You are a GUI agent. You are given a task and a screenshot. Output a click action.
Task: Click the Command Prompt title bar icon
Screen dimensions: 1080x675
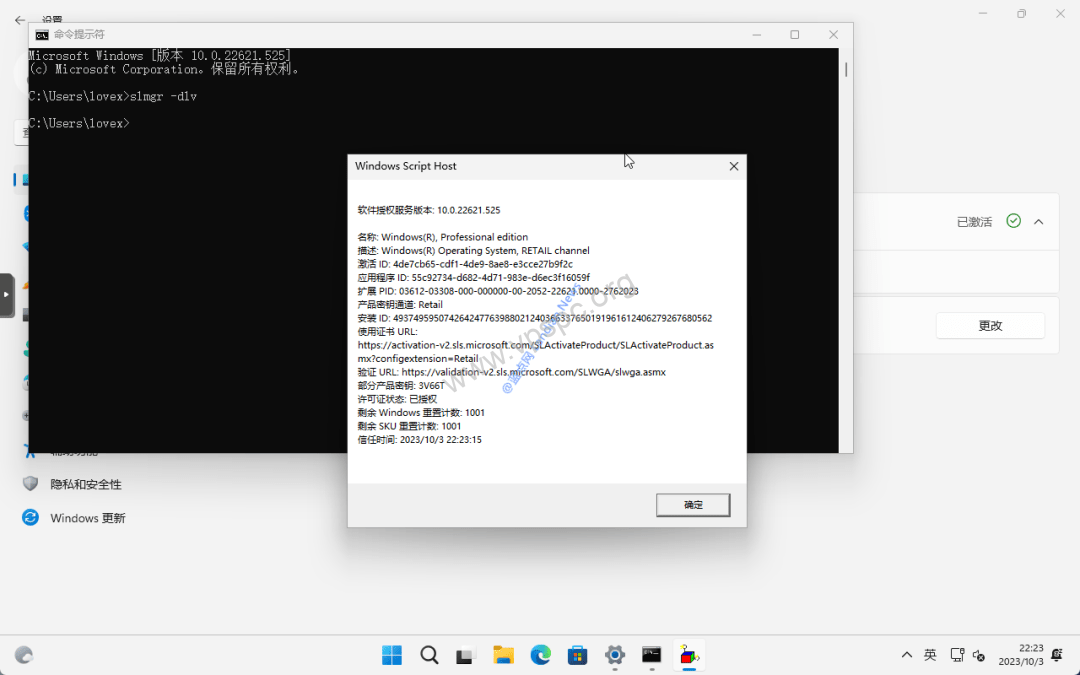tap(42, 34)
